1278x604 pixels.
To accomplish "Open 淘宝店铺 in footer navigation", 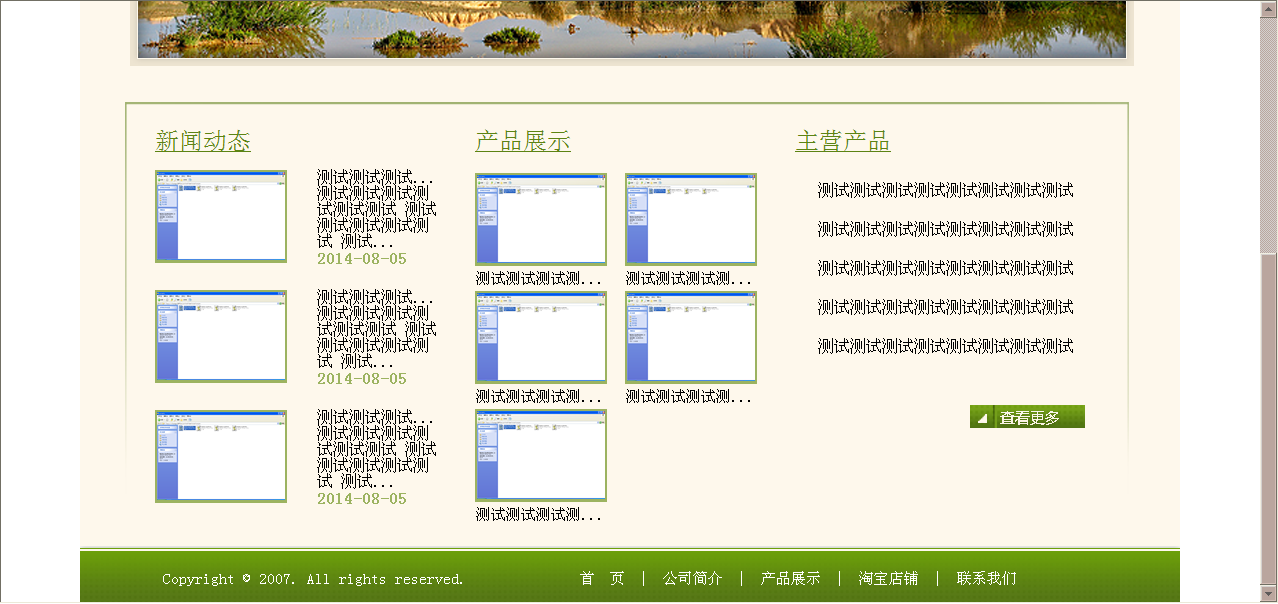I will tap(888, 578).
